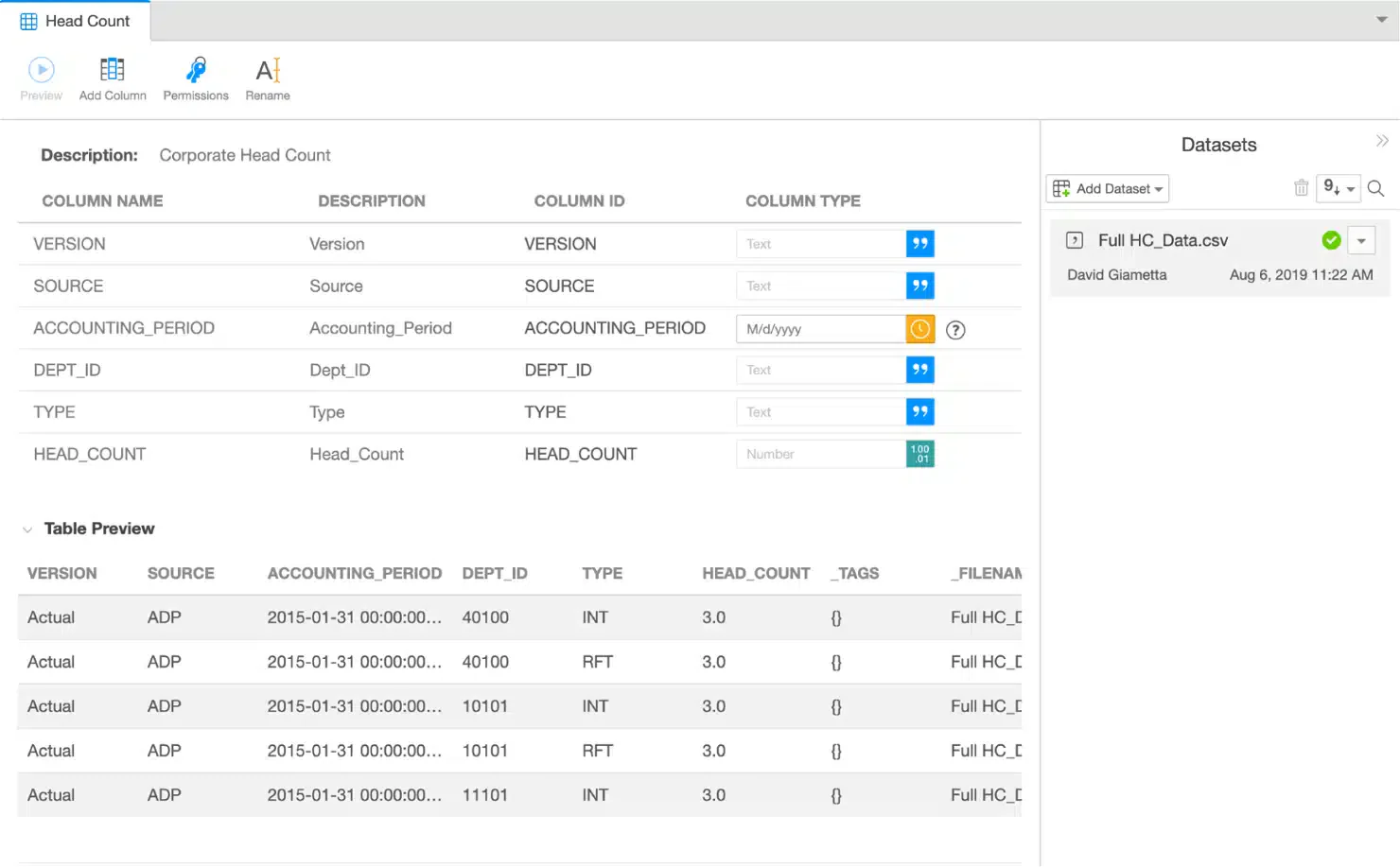The width and height of the screenshot is (1400, 867).
Task: Select DEPT_ID in column name list
Action: coord(67,370)
